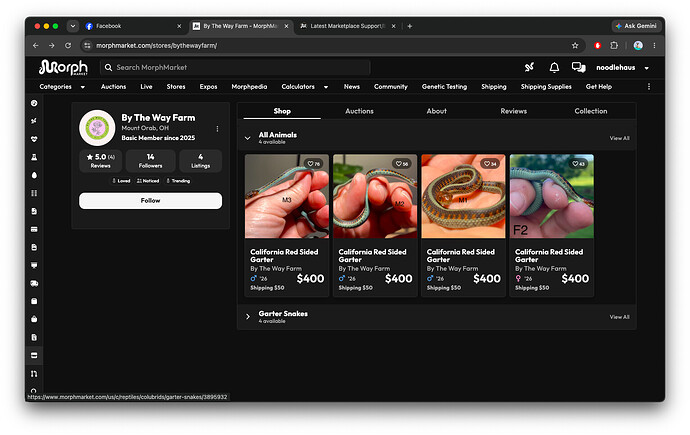This screenshot has width=690, height=435.
Task: Expand the Garter Snakes section
Action: 247,317
